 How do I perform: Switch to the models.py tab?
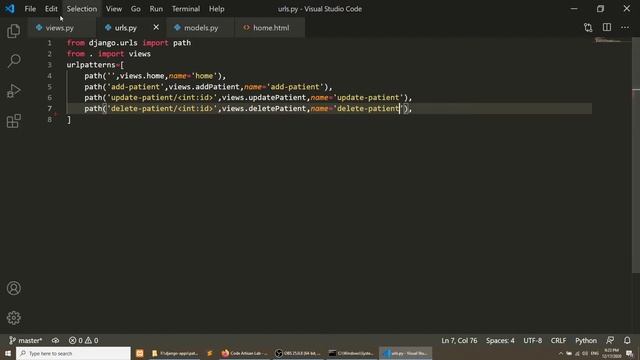[201, 28]
